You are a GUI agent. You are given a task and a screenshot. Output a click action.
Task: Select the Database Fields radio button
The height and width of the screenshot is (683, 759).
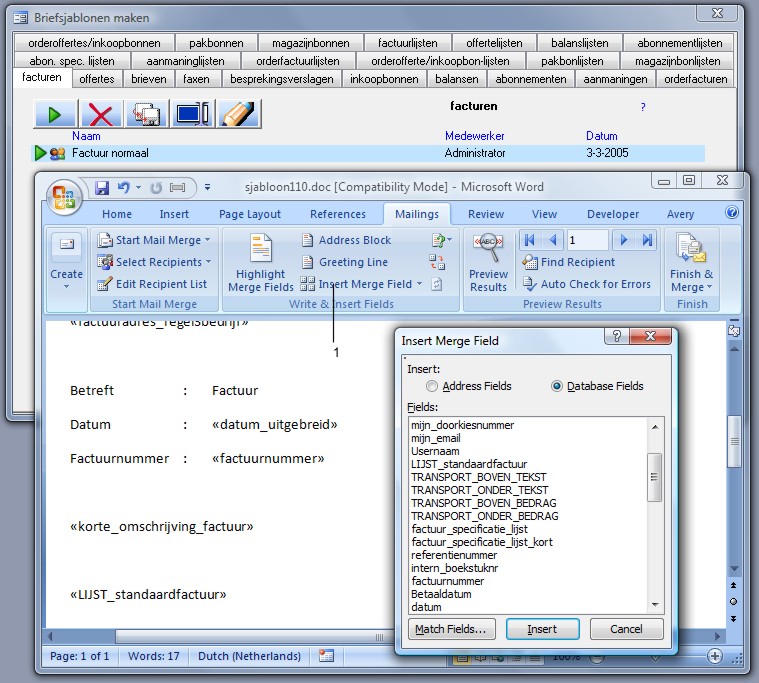557,386
